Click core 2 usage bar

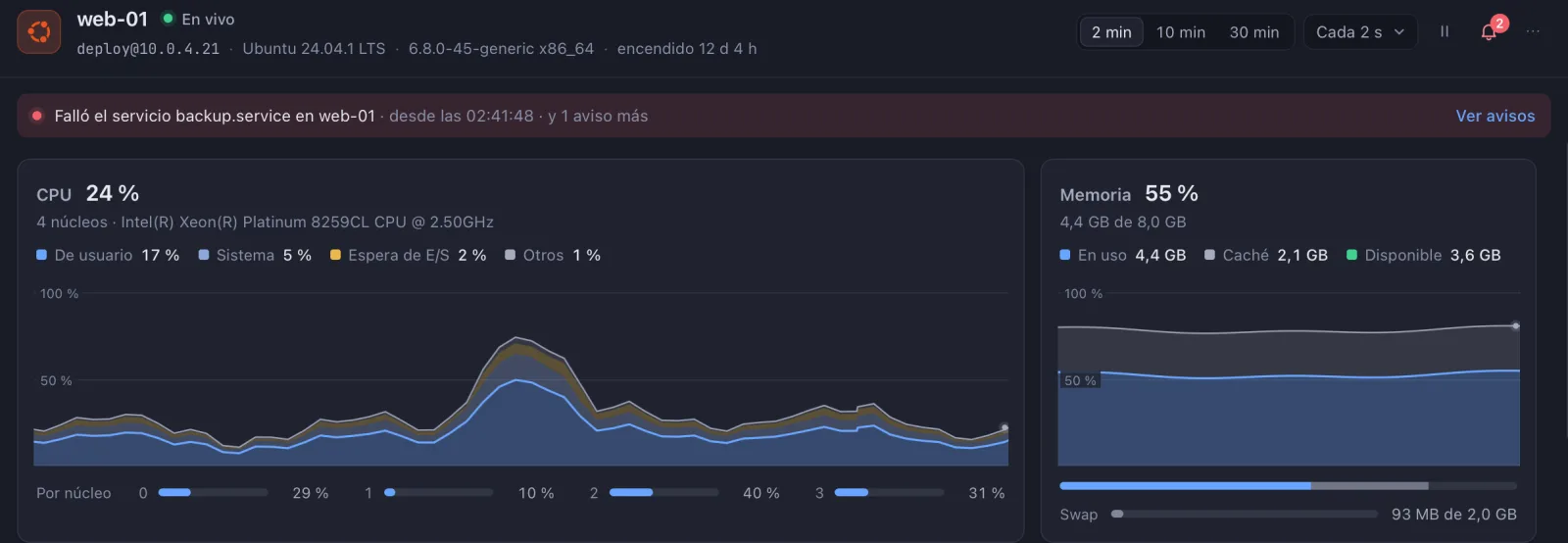[663, 493]
